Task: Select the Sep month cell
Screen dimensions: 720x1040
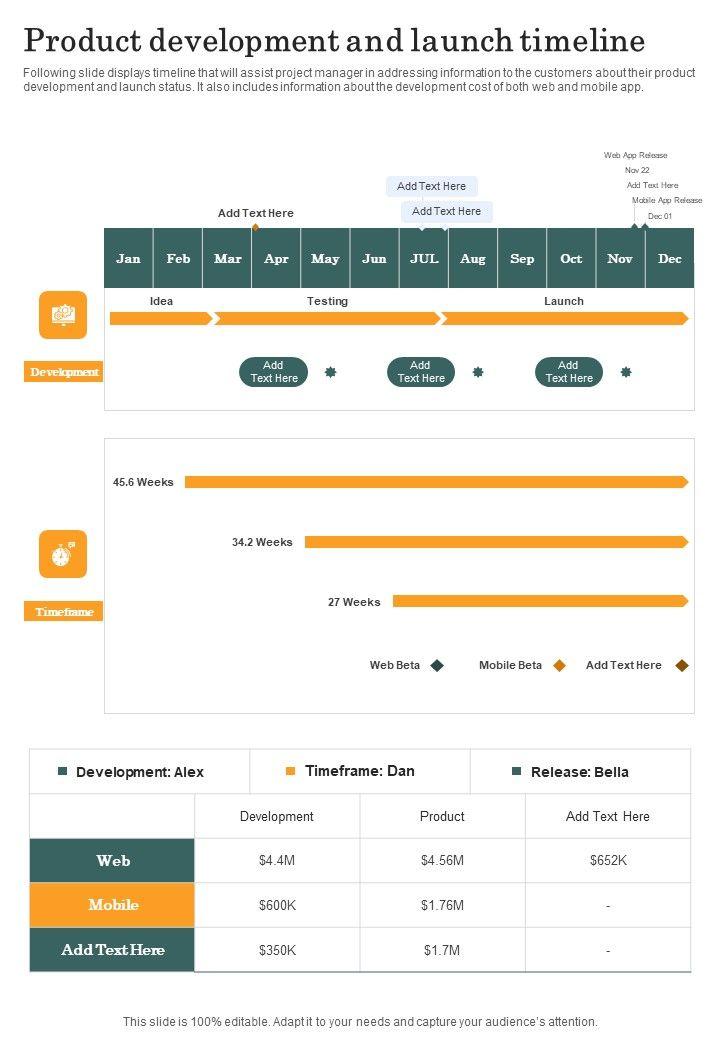Action: [x=522, y=258]
